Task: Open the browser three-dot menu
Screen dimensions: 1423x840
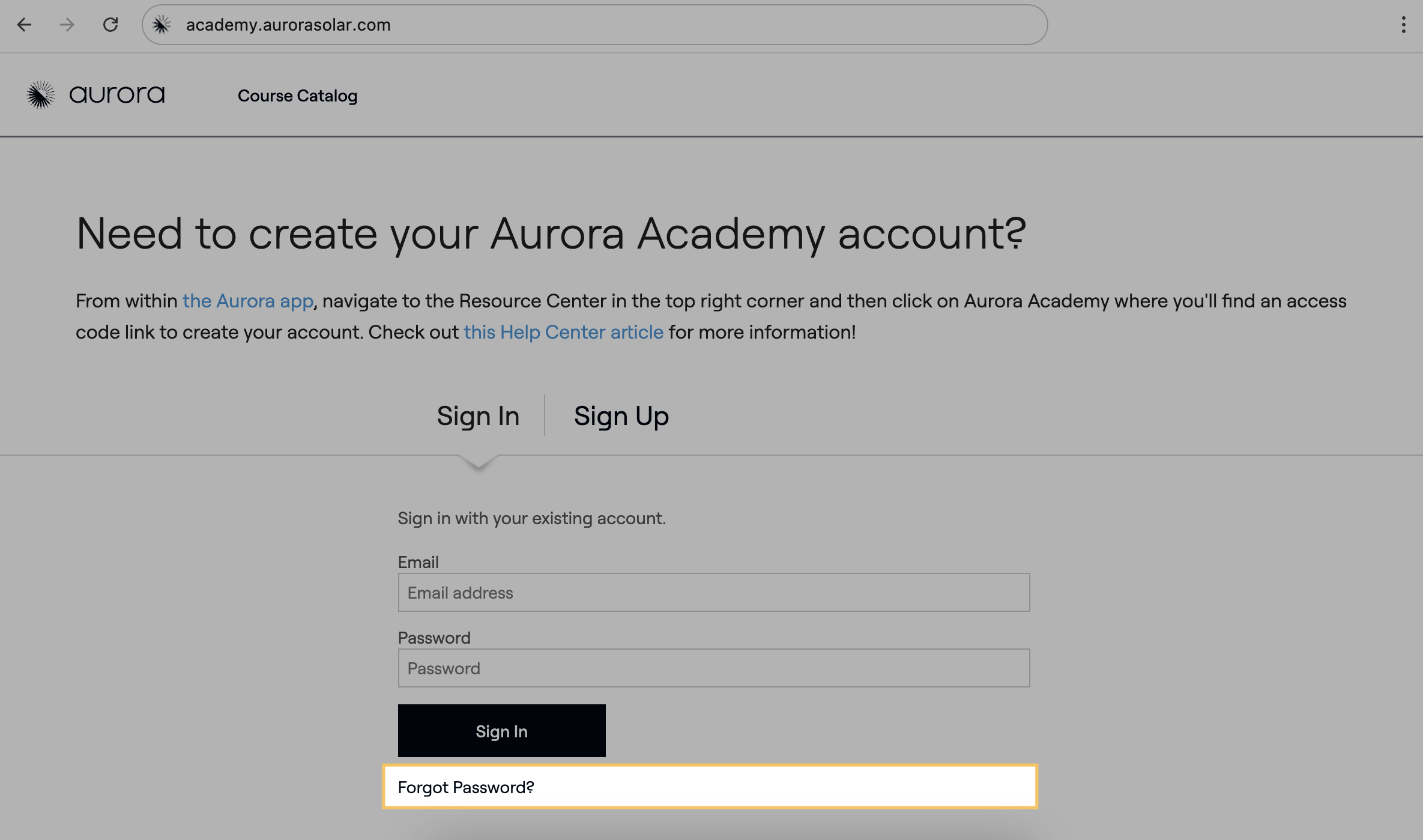Action: (x=1403, y=25)
